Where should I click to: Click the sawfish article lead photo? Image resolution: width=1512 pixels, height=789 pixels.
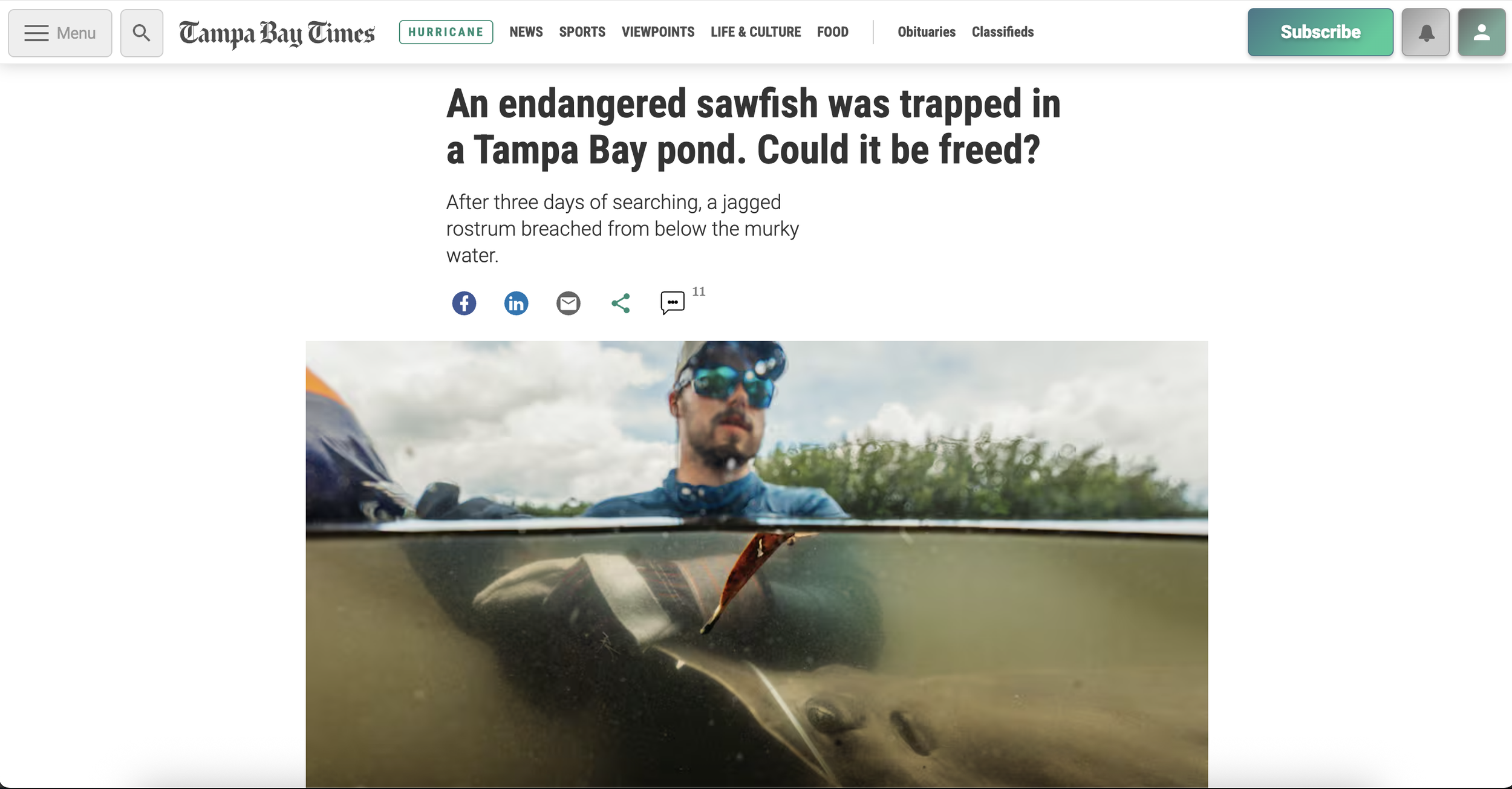pos(757,563)
